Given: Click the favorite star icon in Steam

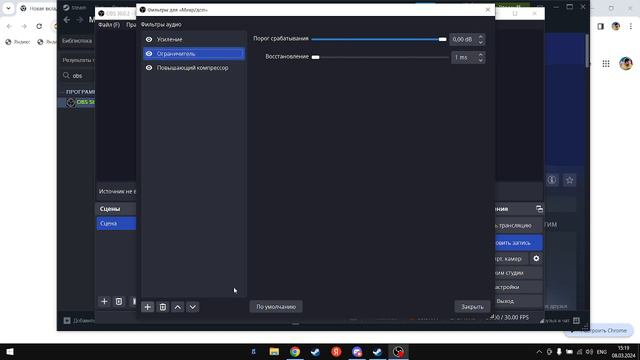Looking at the screenshot, I should click(x=570, y=180).
